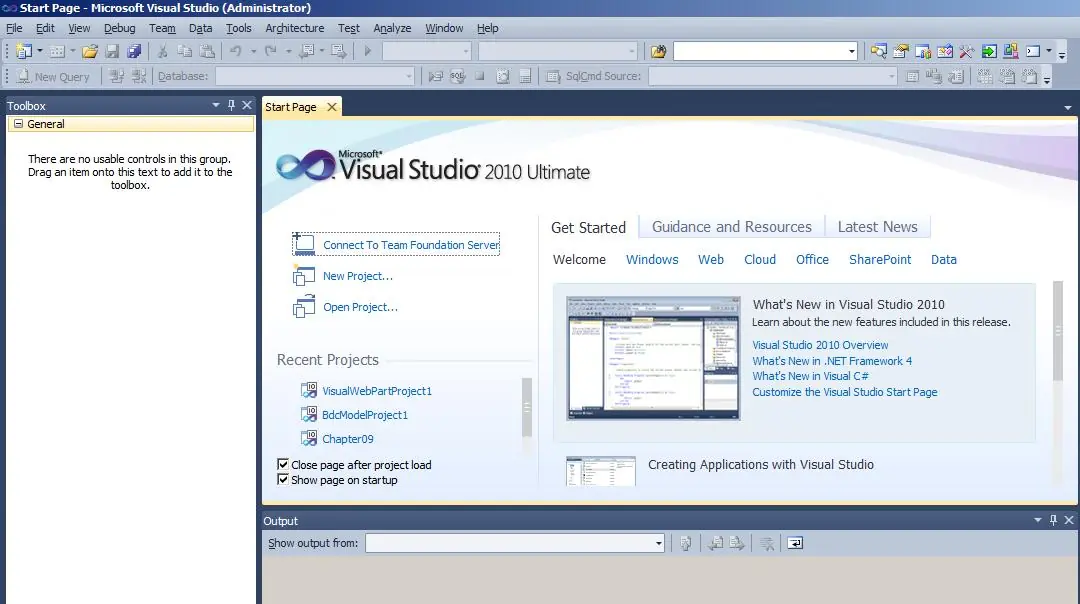Click the Start Page content vertical scrollbar
Image resolution: width=1080 pixels, height=604 pixels.
(x=1057, y=331)
